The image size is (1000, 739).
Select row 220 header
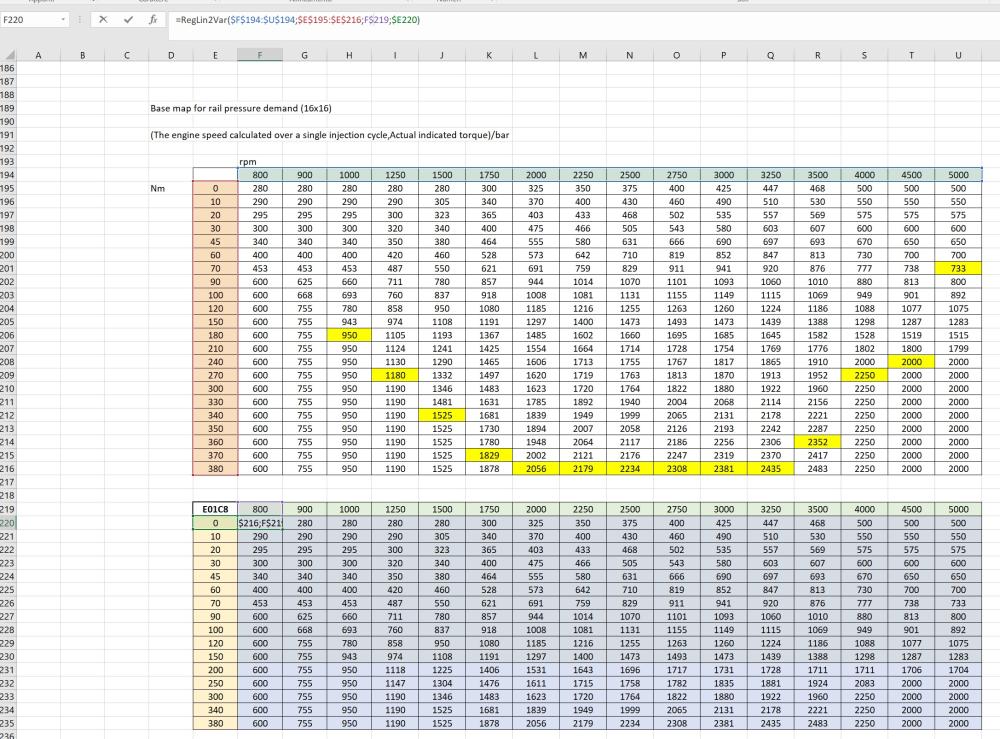click(9, 522)
